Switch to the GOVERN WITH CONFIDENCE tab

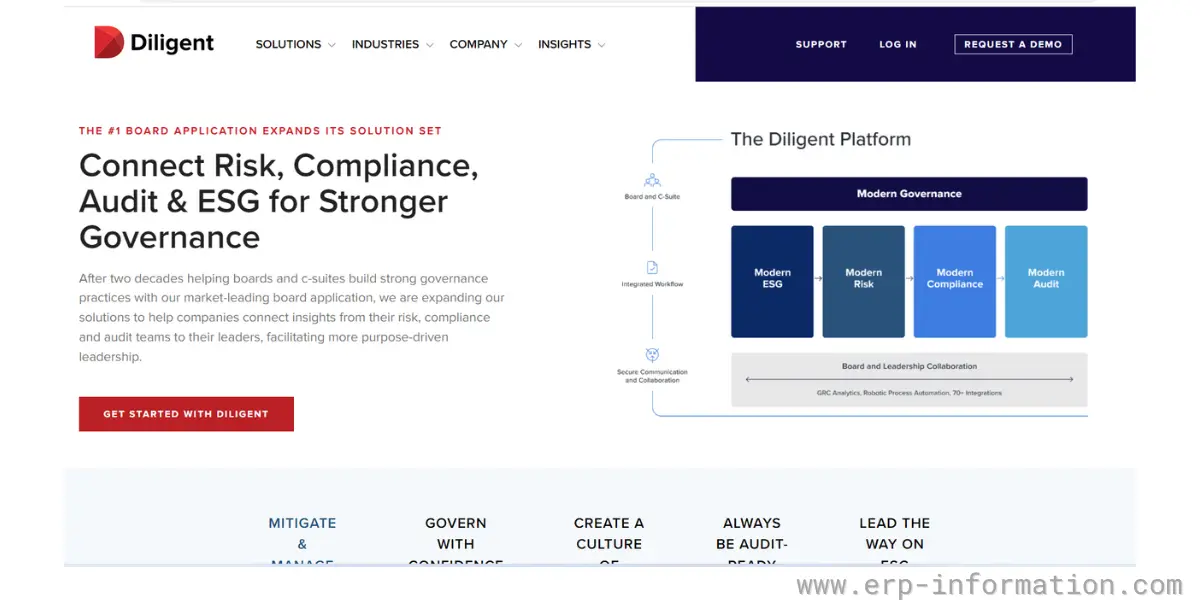pyautogui.click(x=455, y=543)
